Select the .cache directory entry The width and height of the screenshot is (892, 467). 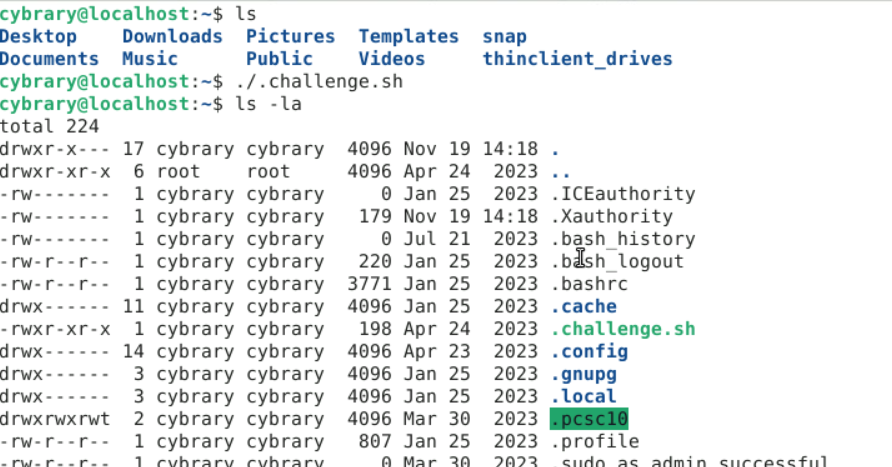pyautogui.click(x=583, y=306)
